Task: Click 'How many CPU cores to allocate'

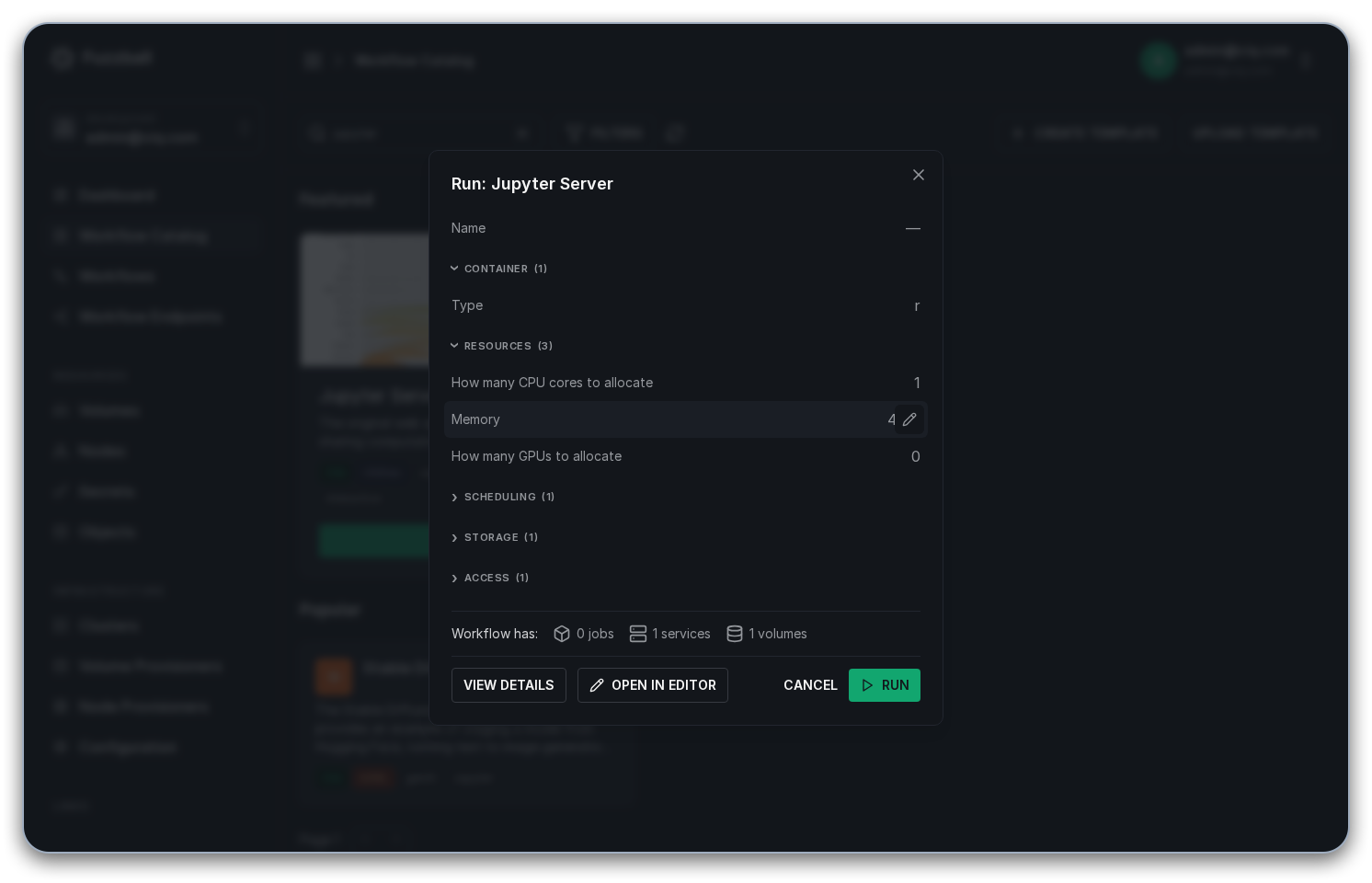Action: click(x=552, y=383)
